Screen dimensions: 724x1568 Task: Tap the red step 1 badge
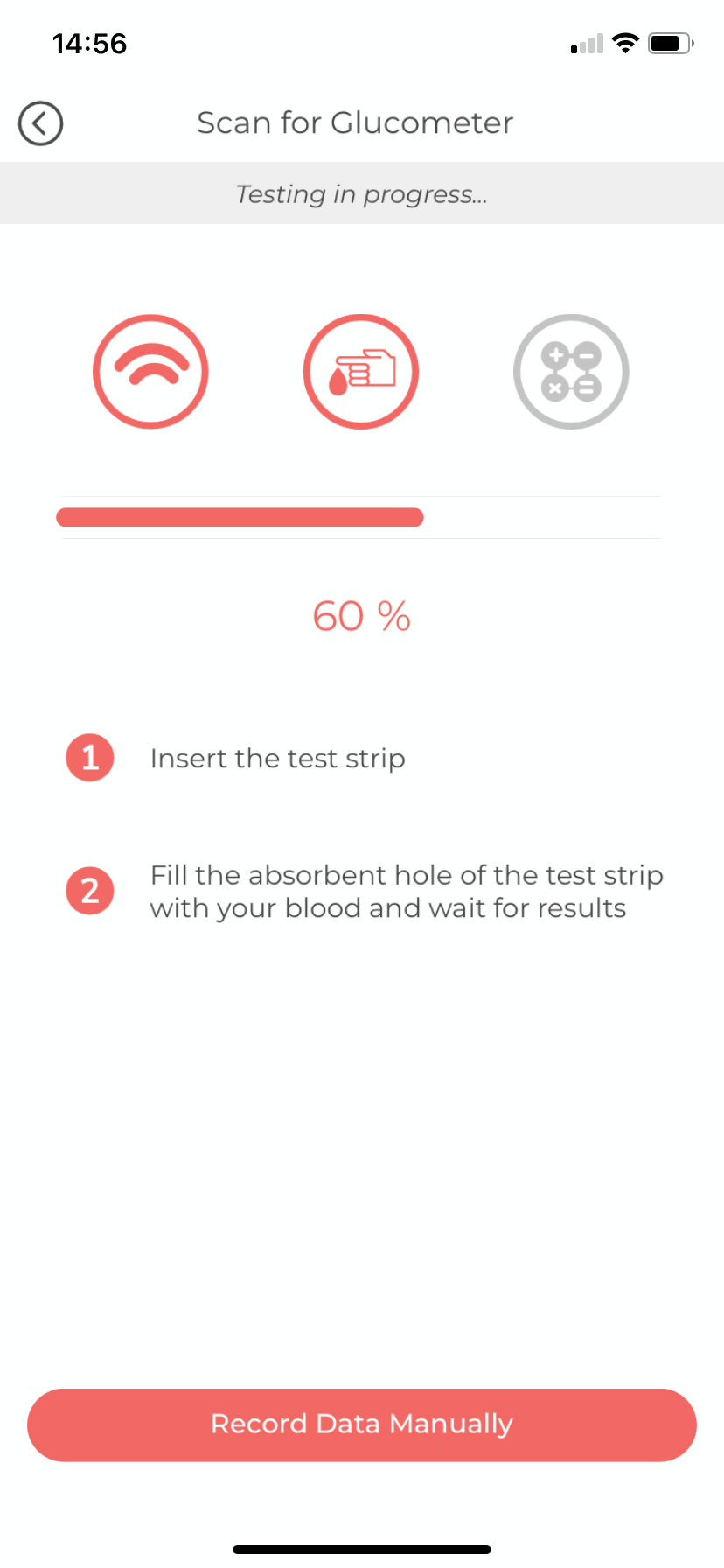[90, 758]
